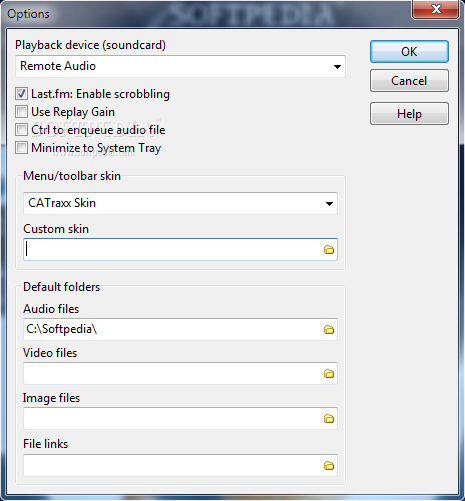Expand the Playback device dropdown arrow
The width and height of the screenshot is (465, 501).
pyautogui.click(x=337, y=67)
